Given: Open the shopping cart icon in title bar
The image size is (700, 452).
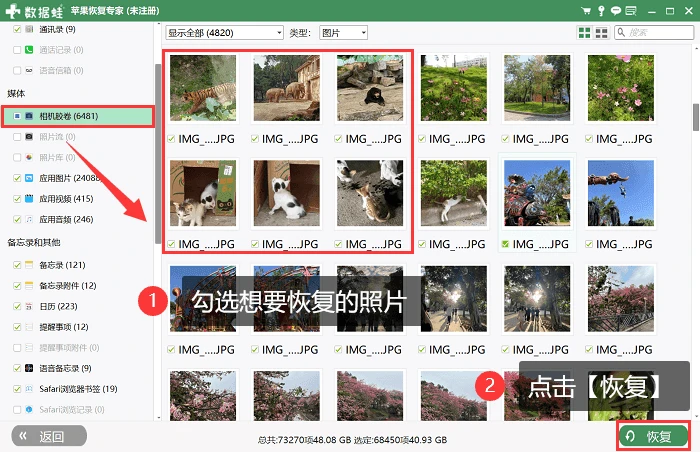Looking at the screenshot, I should pos(586,11).
